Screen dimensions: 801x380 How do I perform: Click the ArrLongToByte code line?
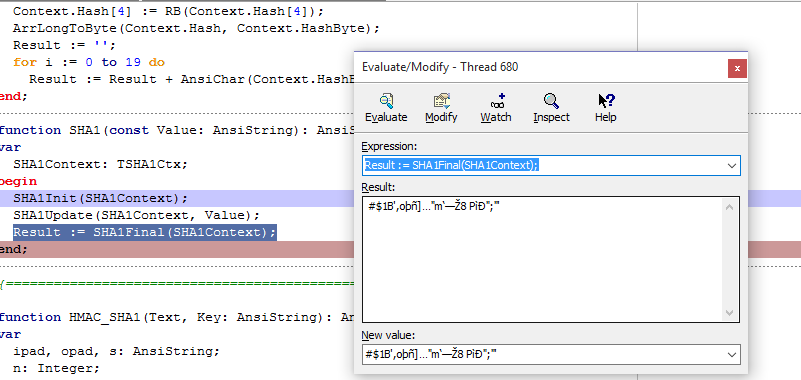tap(197, 28)
